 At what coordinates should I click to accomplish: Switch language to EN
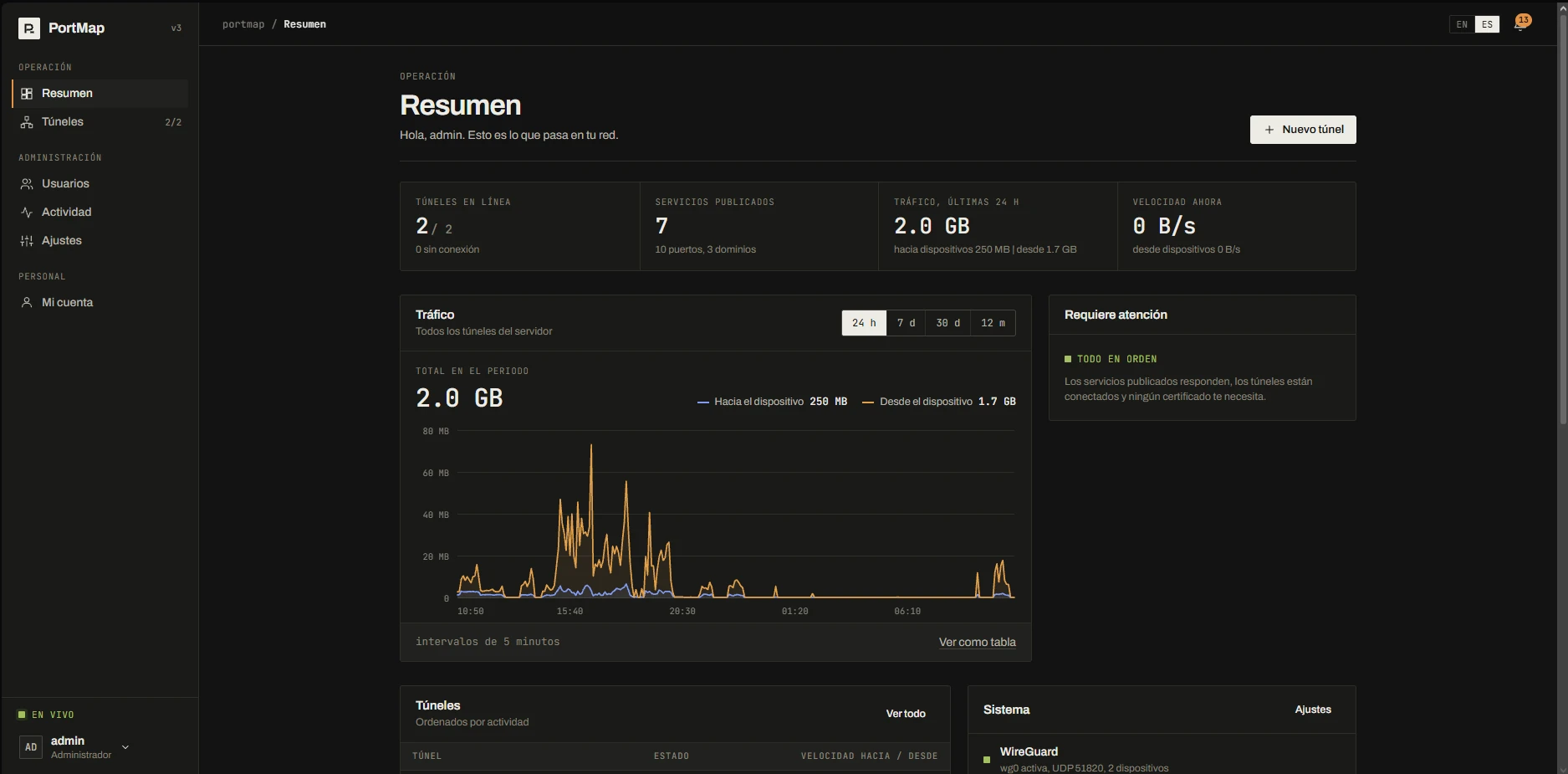pyautogui.click(x=1462, y=24)
